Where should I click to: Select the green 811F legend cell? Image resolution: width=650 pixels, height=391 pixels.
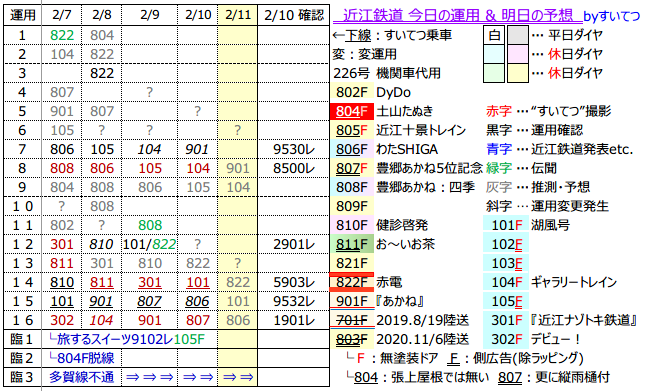pyautogui.click(x=352, y=245)
